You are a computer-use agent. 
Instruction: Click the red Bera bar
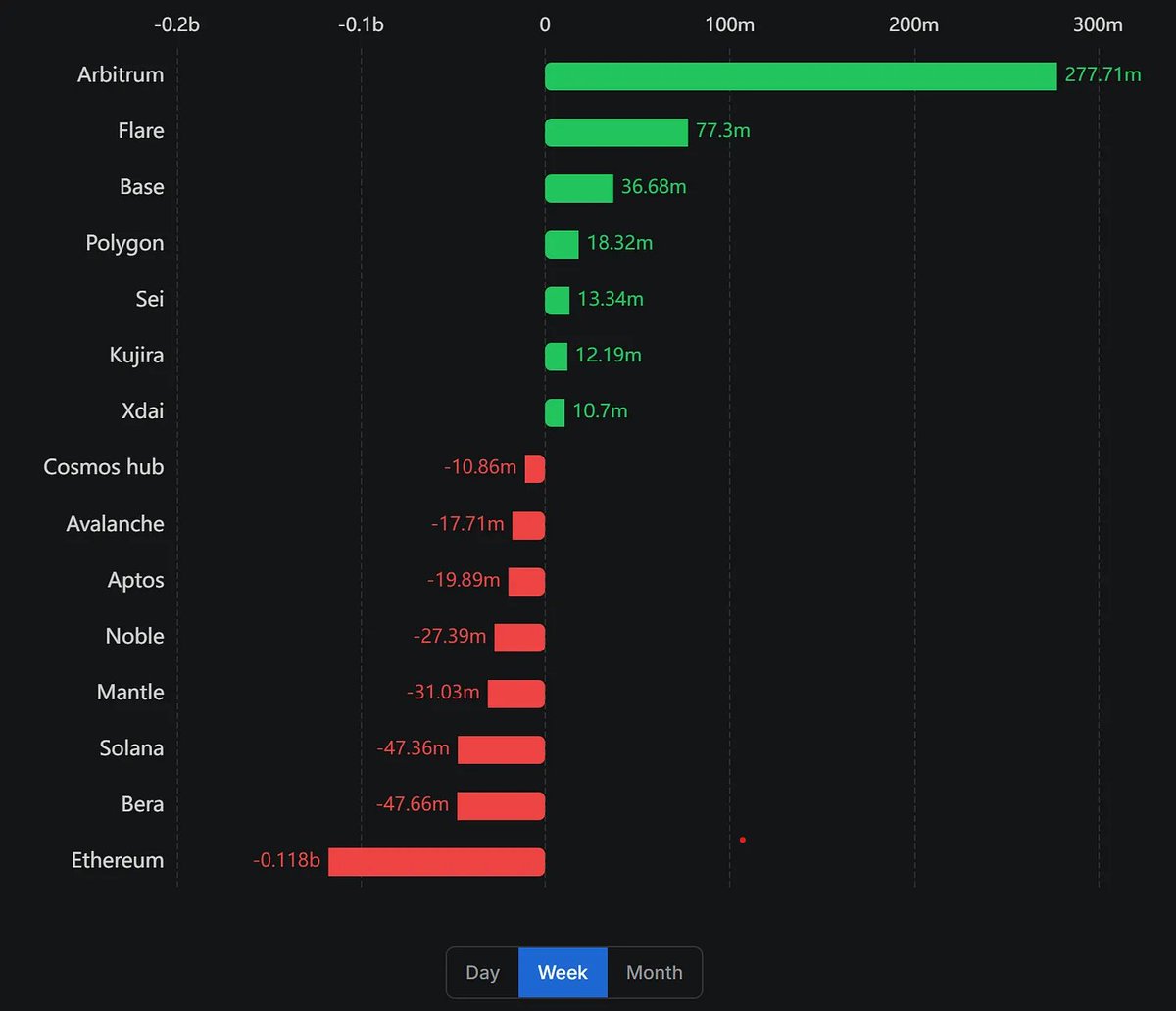click(501, 805)
